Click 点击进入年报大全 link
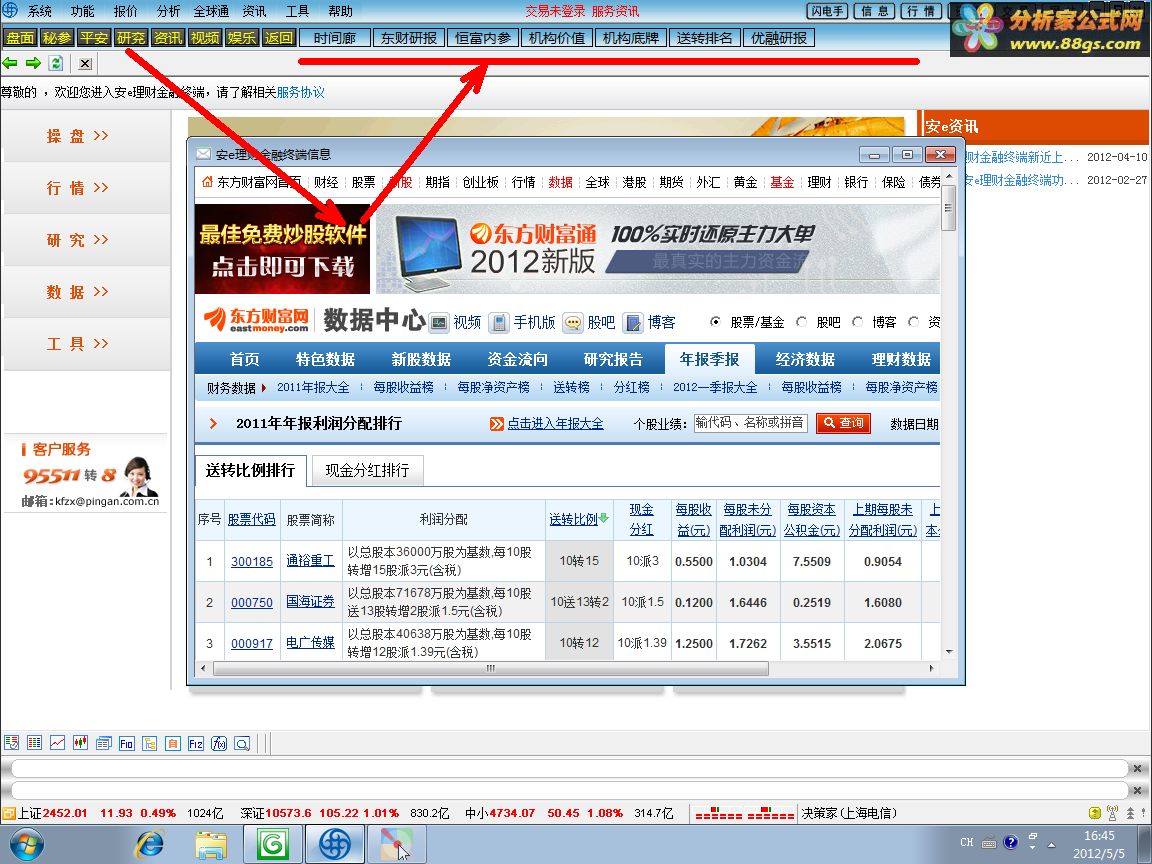The height and width of the screenshot is (864, 1152). pyautogui.click(x=555, y=423)
